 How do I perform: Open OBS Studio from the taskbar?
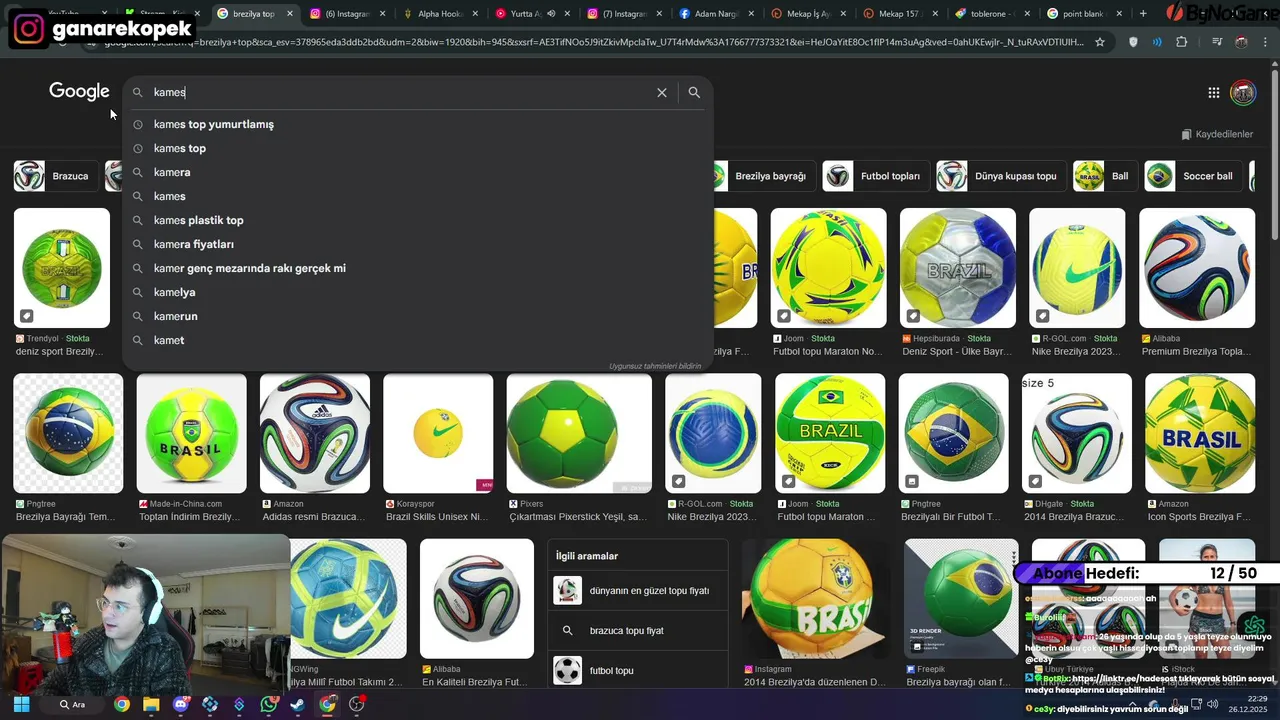(357, 704)
